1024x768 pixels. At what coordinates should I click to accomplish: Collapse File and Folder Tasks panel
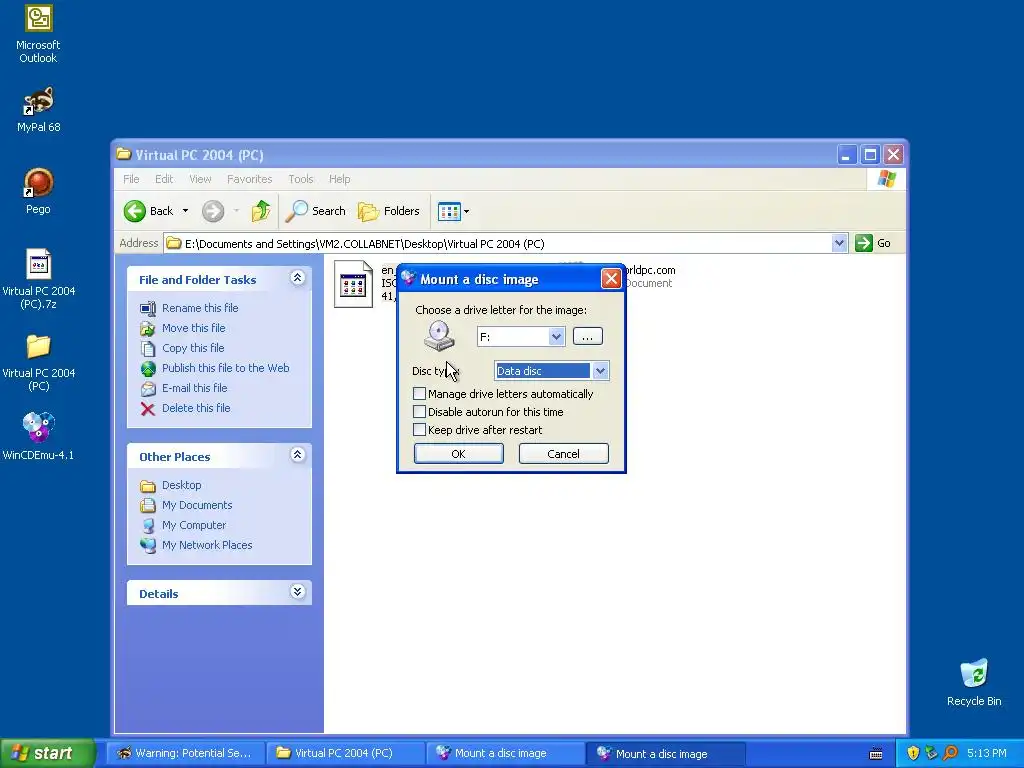(297, 278)
